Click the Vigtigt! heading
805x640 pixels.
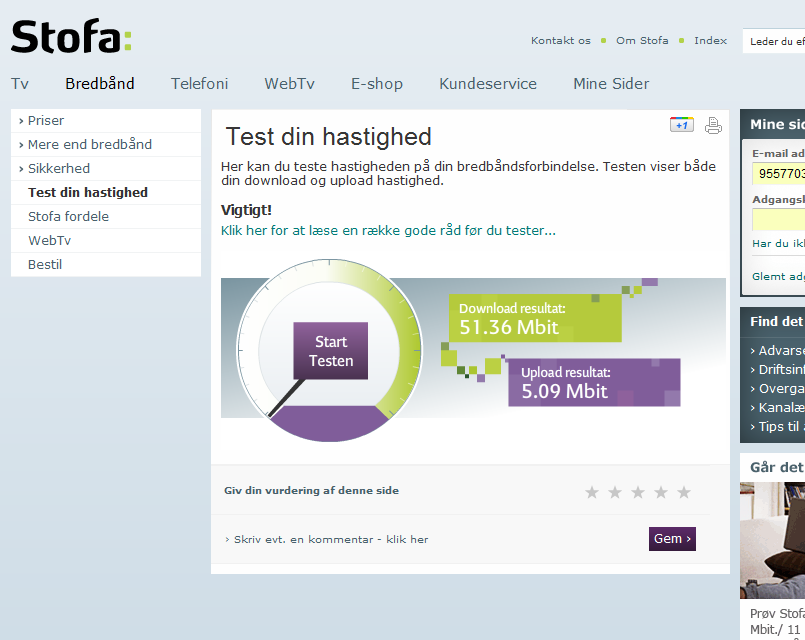[x=246, y=210]
